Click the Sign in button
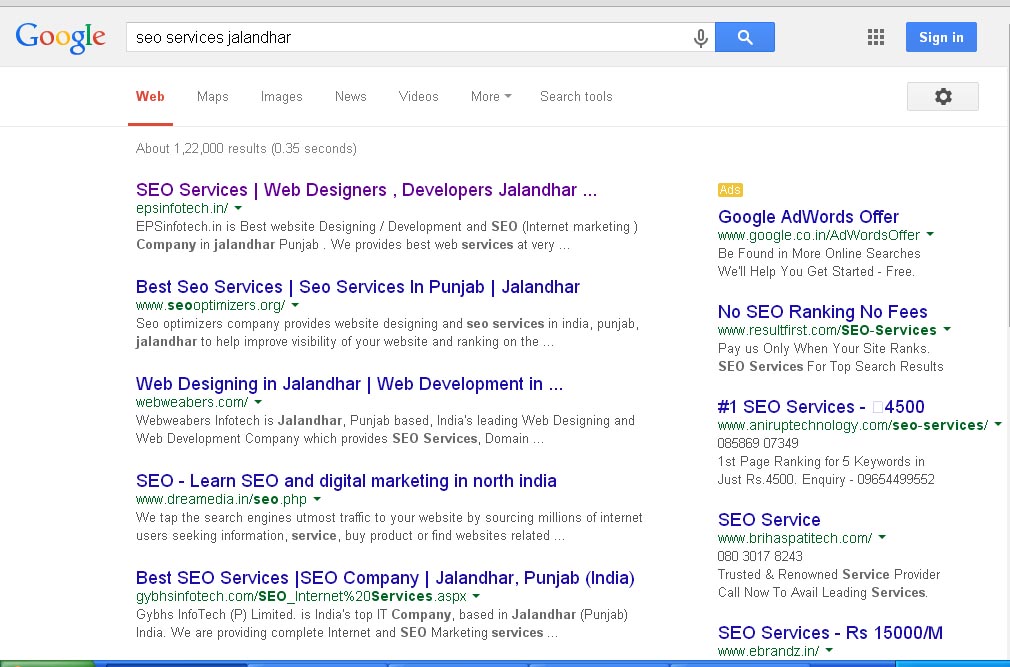The image size is (1010, 667). point(941,37)
